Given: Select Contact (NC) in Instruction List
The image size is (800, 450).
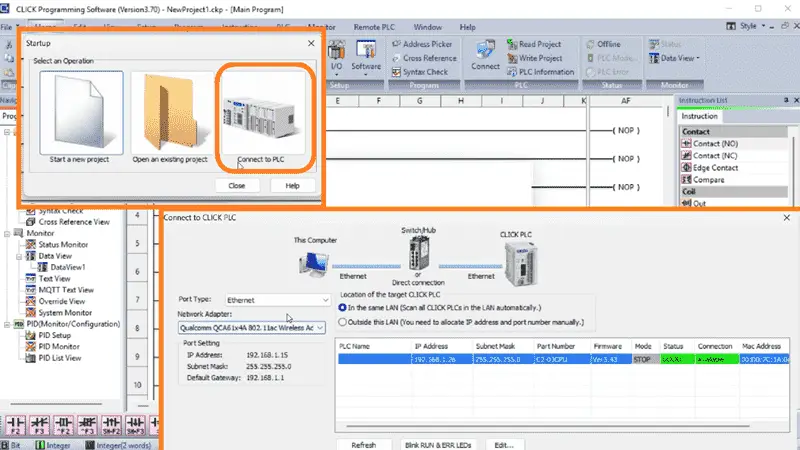Looking at the screenshot, I should 710,156.
